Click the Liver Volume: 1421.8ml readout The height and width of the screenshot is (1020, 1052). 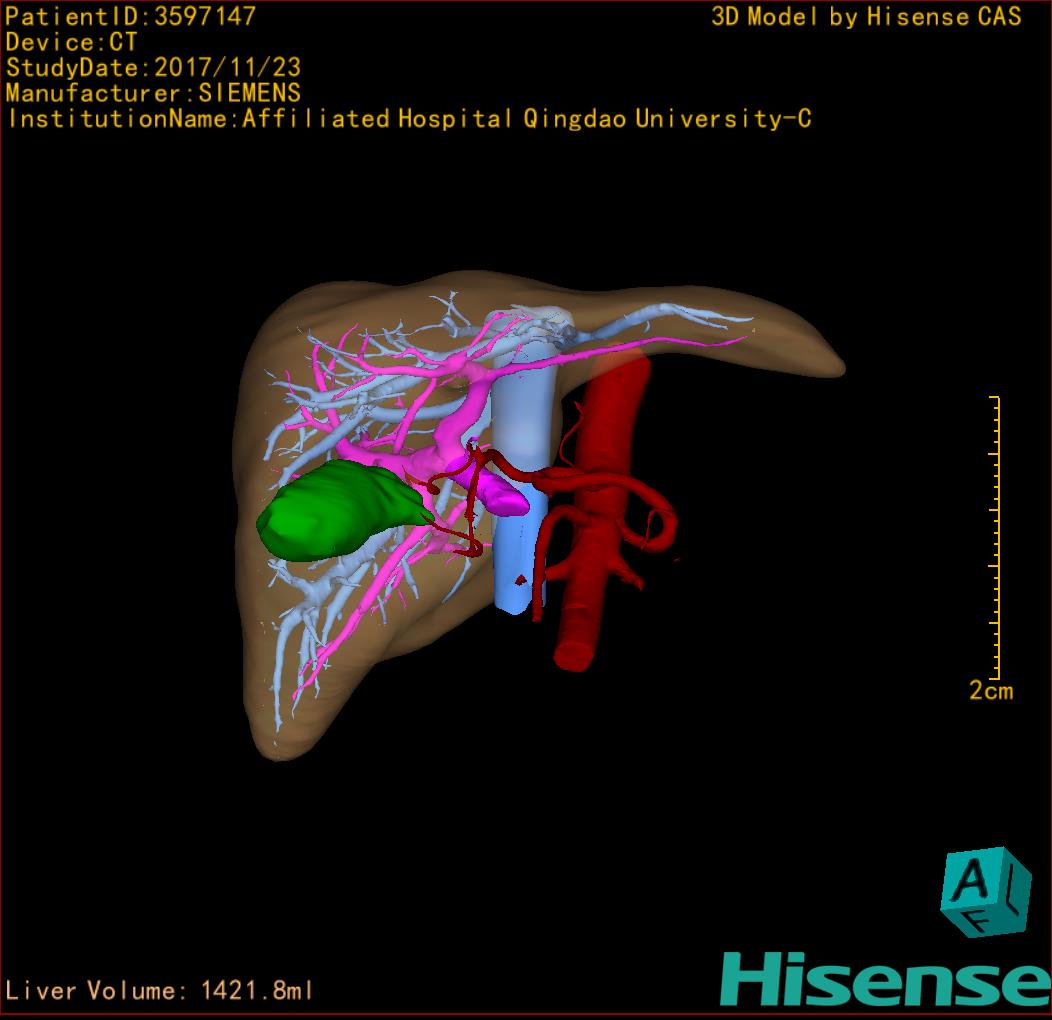coord(159,990)
